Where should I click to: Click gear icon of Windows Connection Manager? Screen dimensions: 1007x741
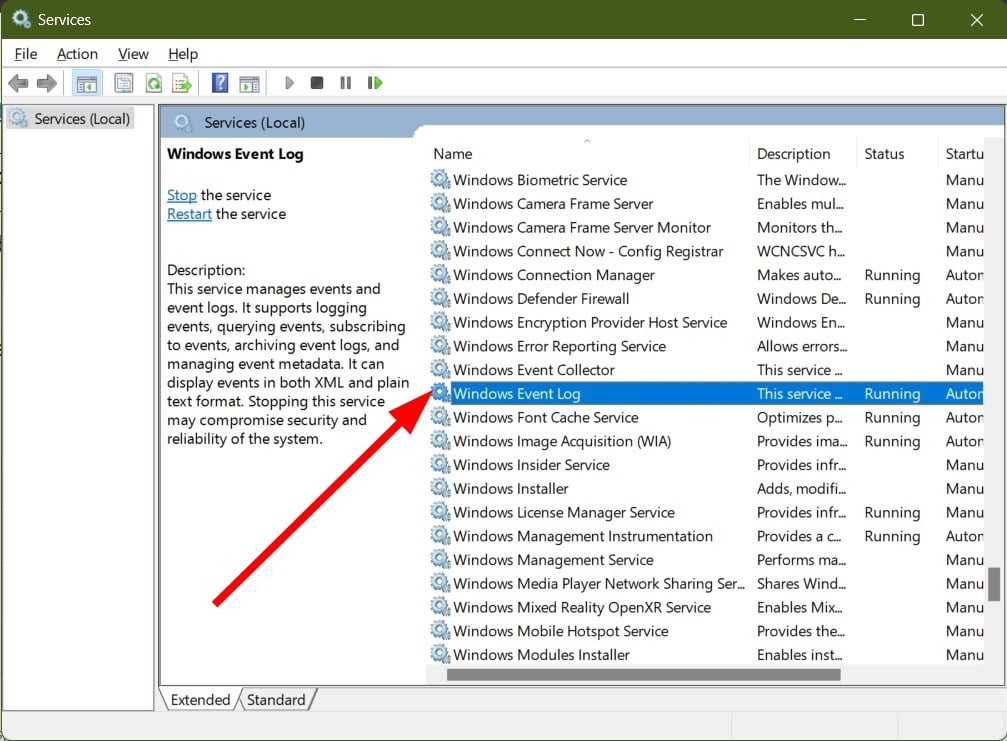tap(440, 274)
